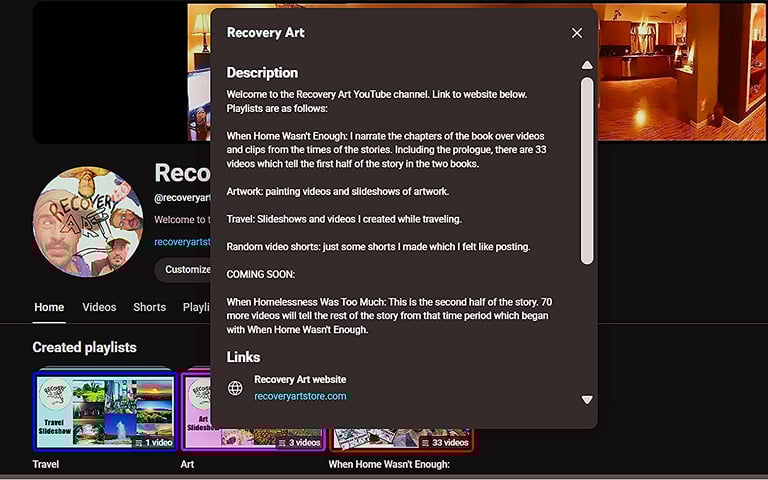The height and width of the screenshot is (480, 768).
Task: Click the 'Travel: Slideshows and videos' line
Action: coord(344,219)
